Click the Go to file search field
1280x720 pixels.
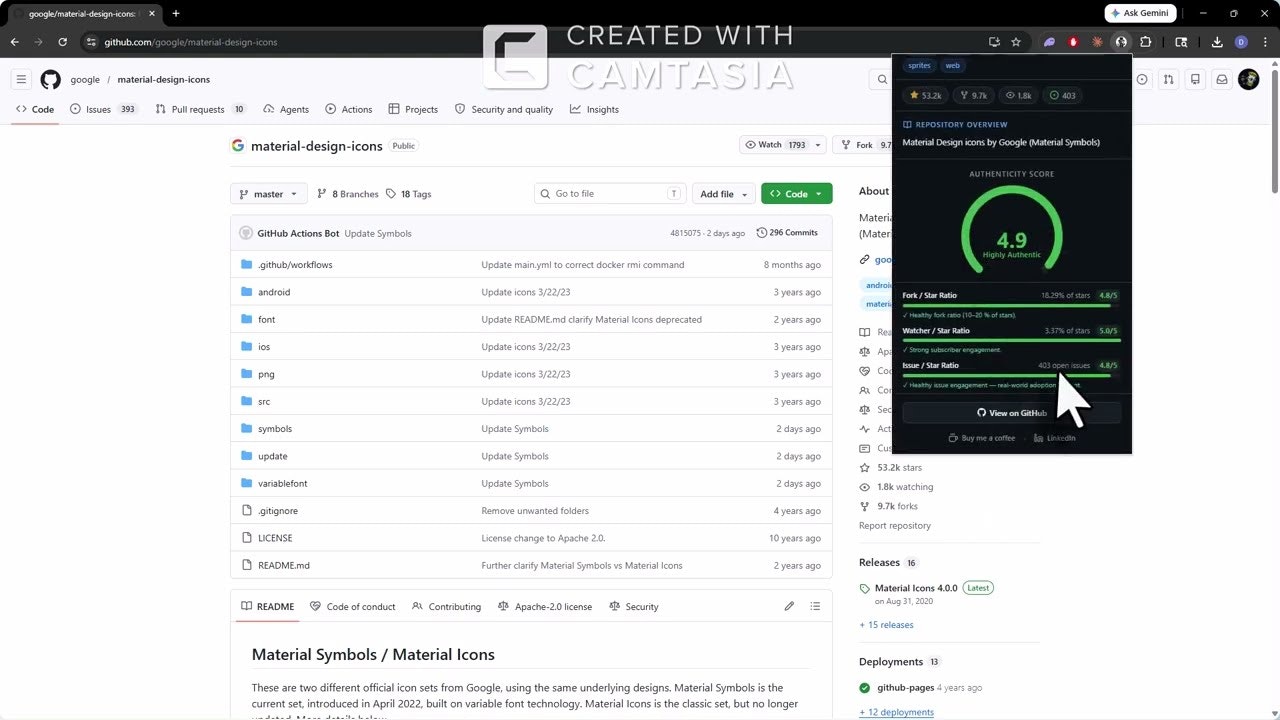(x=610, y=194)
